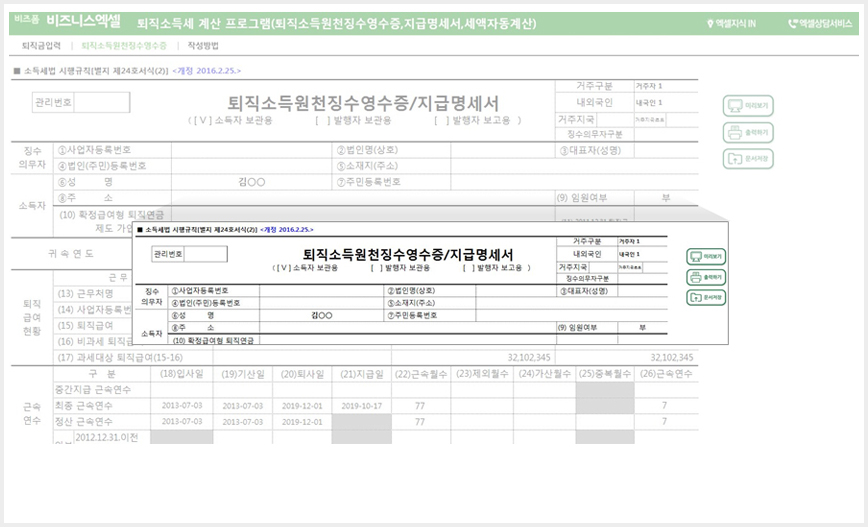Select the 거주자 1 cell in the background sheet
Image resolution: width=868 pixels, height=527 pixels.
pos(665,86)
